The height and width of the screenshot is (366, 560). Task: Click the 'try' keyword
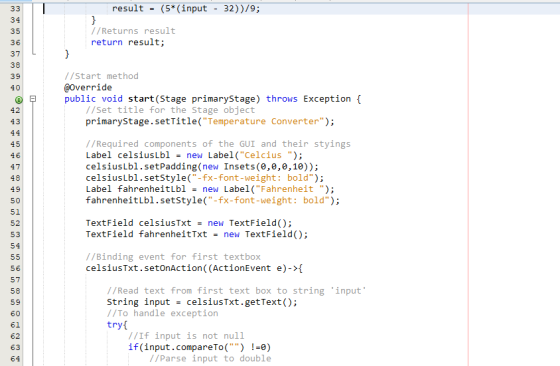tap(114, 325)
